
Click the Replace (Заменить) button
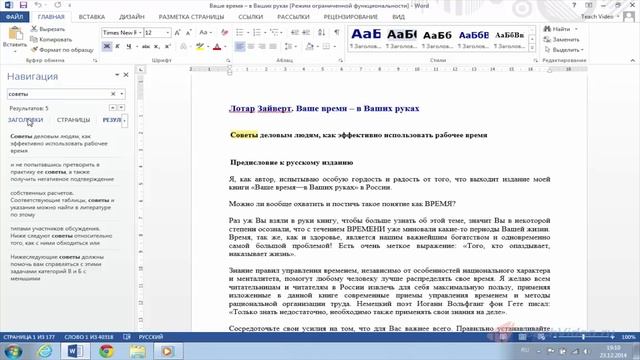(x=562, y=40)
